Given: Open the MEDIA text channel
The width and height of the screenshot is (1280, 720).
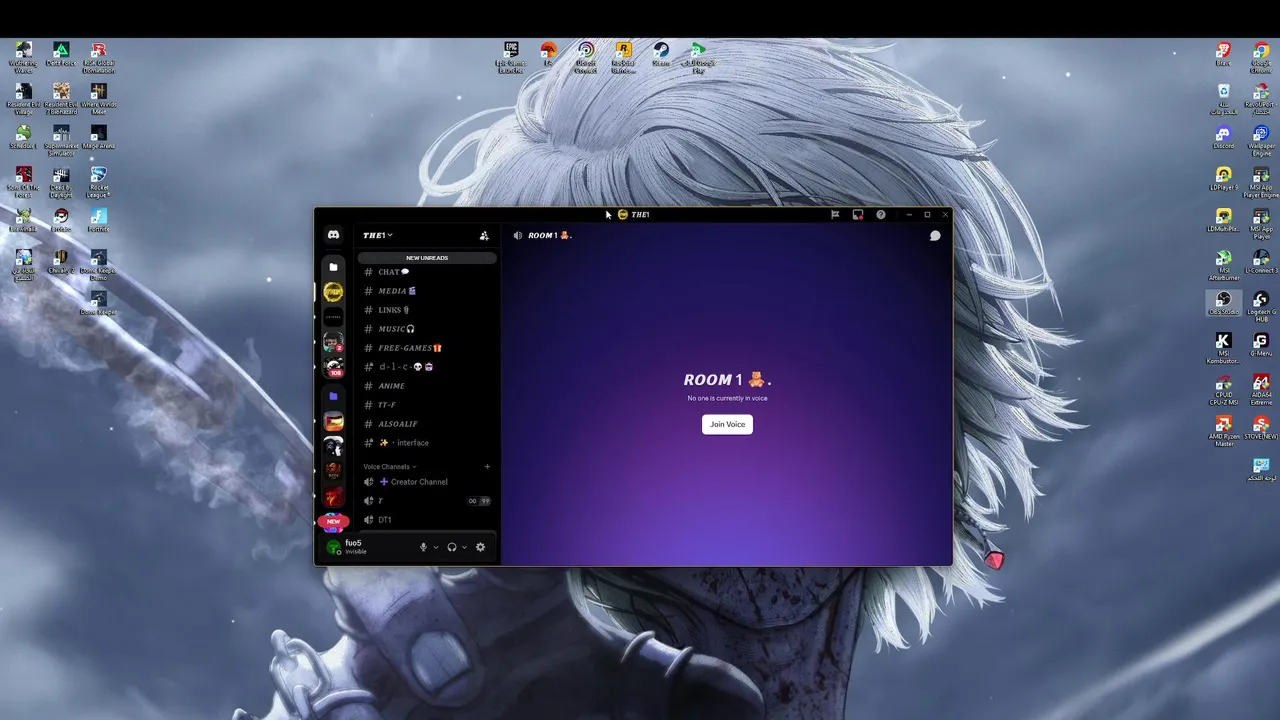Looking at the screenshot, I should (x=427, y=291).
